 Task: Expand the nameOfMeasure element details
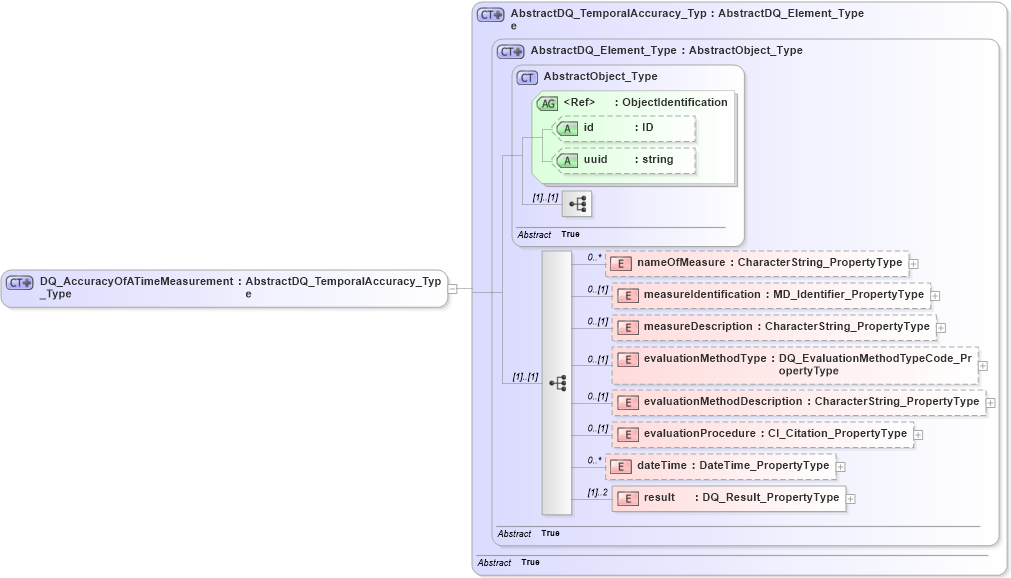pos(913,262)
